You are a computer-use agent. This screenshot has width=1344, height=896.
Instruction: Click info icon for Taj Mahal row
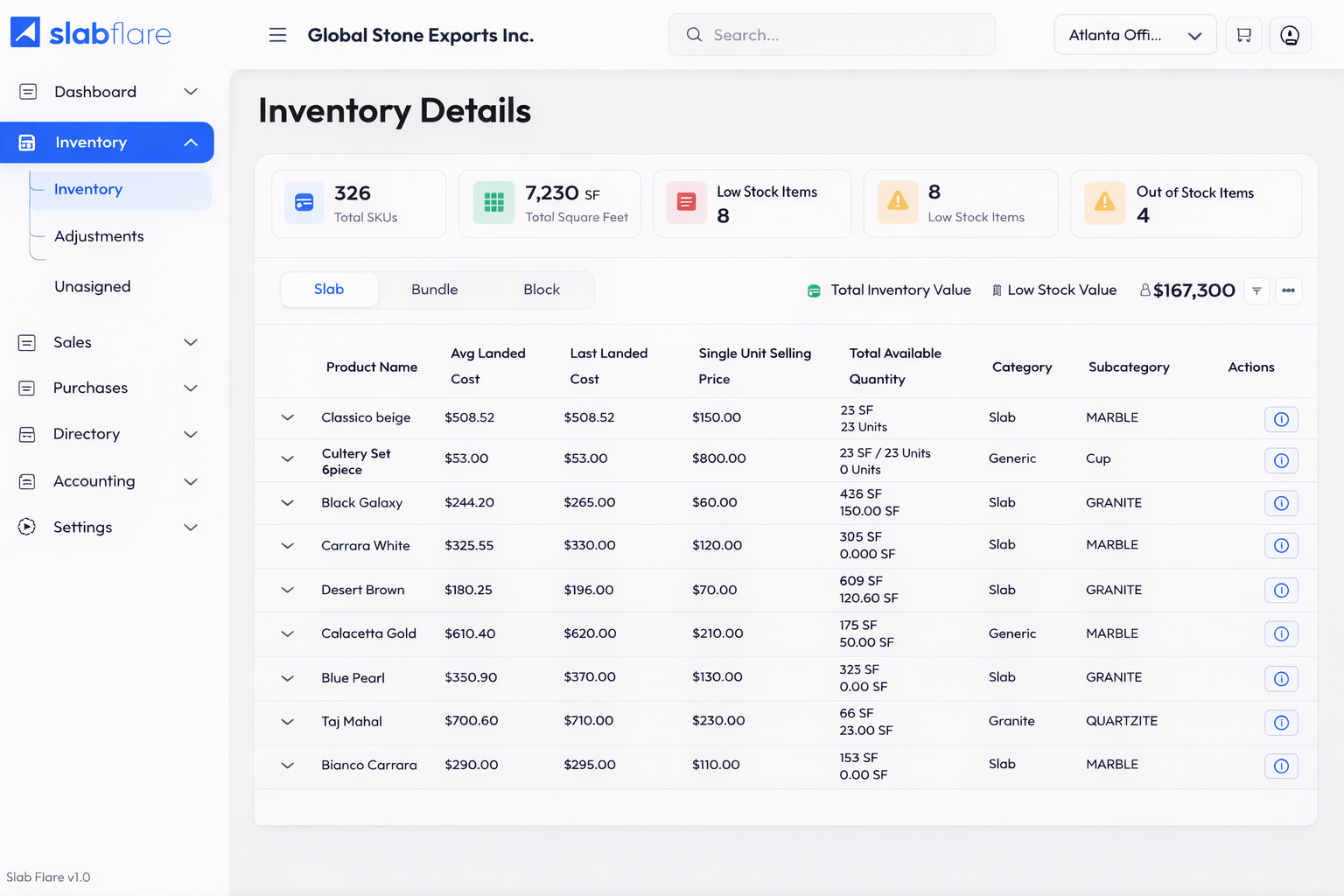(x=1281, y=723)
